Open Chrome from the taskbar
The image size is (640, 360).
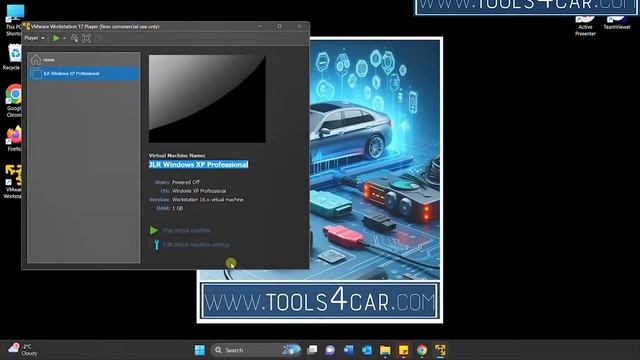click(422, 350)
